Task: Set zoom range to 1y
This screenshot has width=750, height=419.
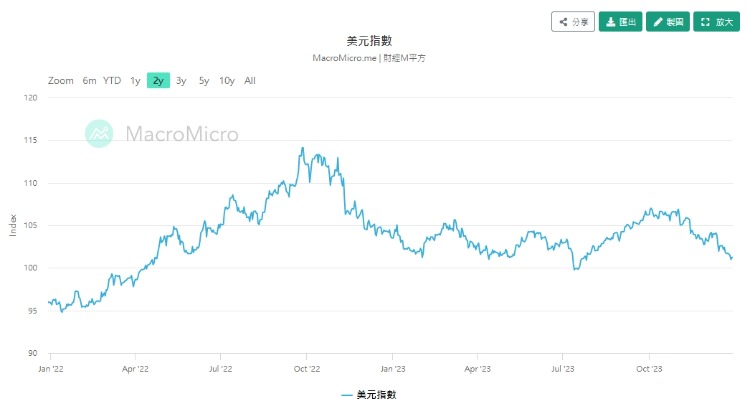Action: 135,81
